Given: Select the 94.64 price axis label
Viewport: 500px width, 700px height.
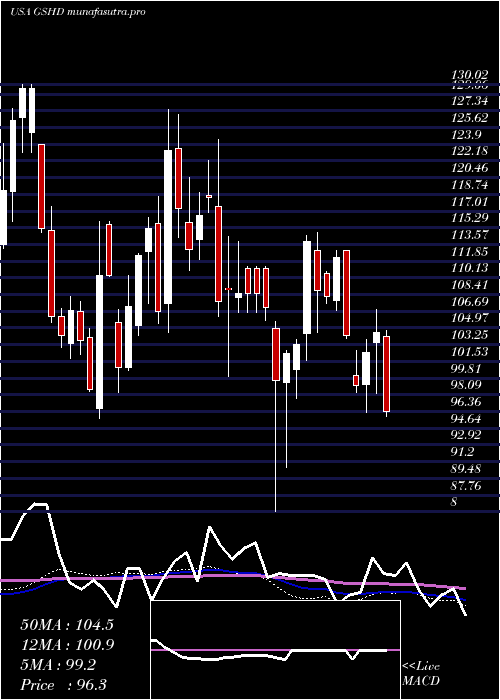Looking at the screenshot, I should [467, 419].
